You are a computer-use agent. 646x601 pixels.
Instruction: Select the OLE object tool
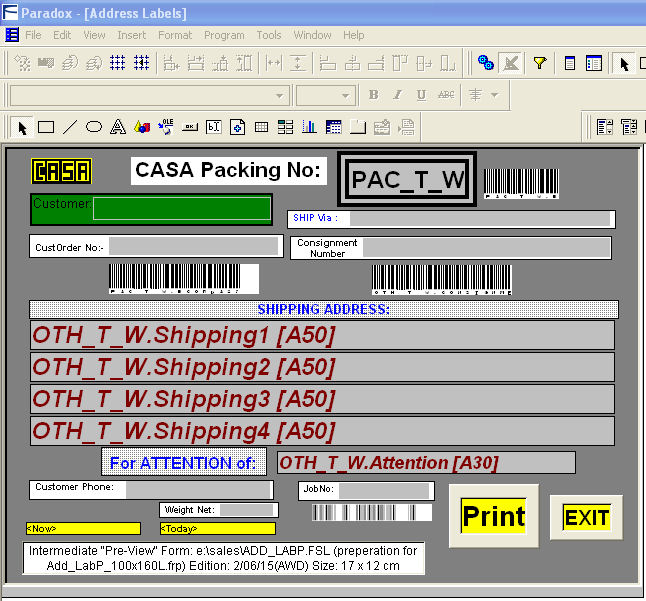click(x=166, y=127)
